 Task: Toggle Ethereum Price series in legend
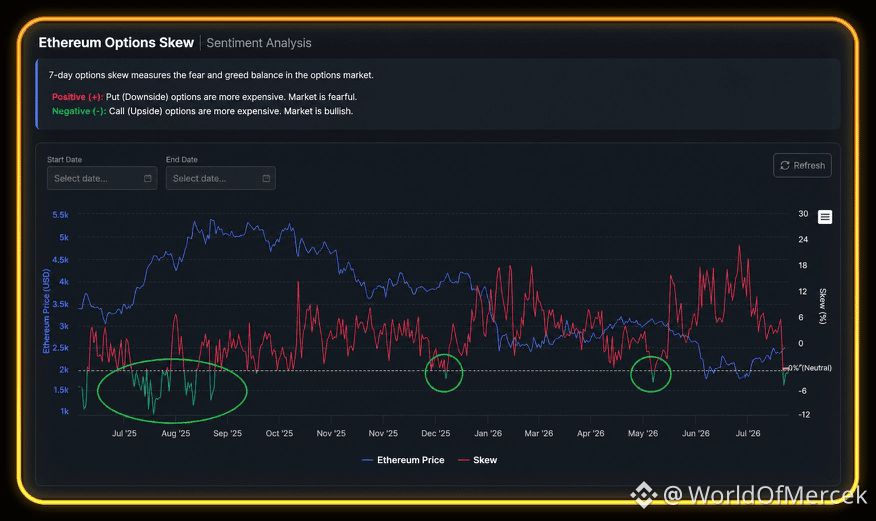(403, 460)
